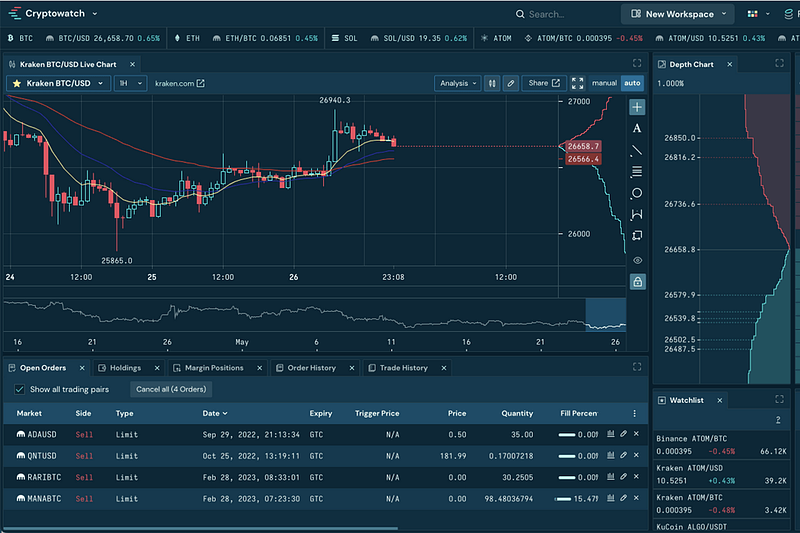This screenshot has height=533, width=800.
Task: Select the crosshair cursor tool
Action: pos(637,107)
